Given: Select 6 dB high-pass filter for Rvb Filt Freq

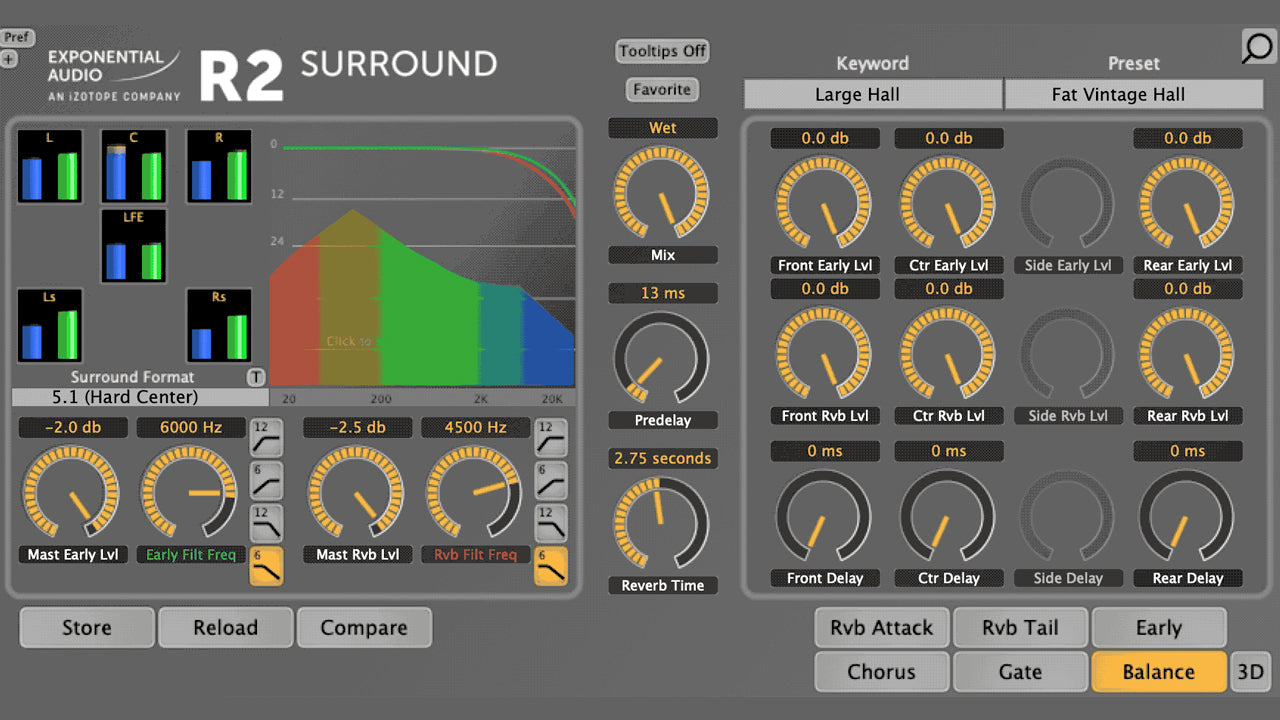Looking at the screenshot, I should [551, 480].
